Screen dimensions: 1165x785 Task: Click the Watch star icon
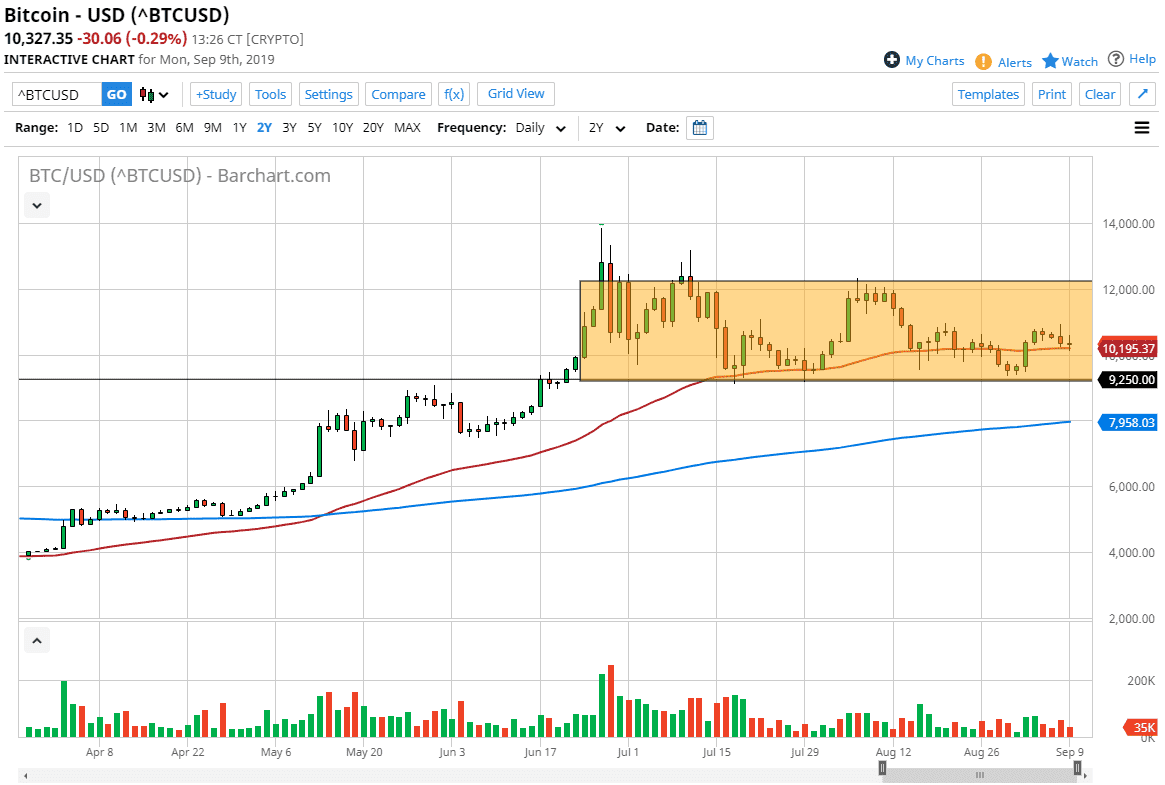pyautogui.click(x=1050, y=61)
